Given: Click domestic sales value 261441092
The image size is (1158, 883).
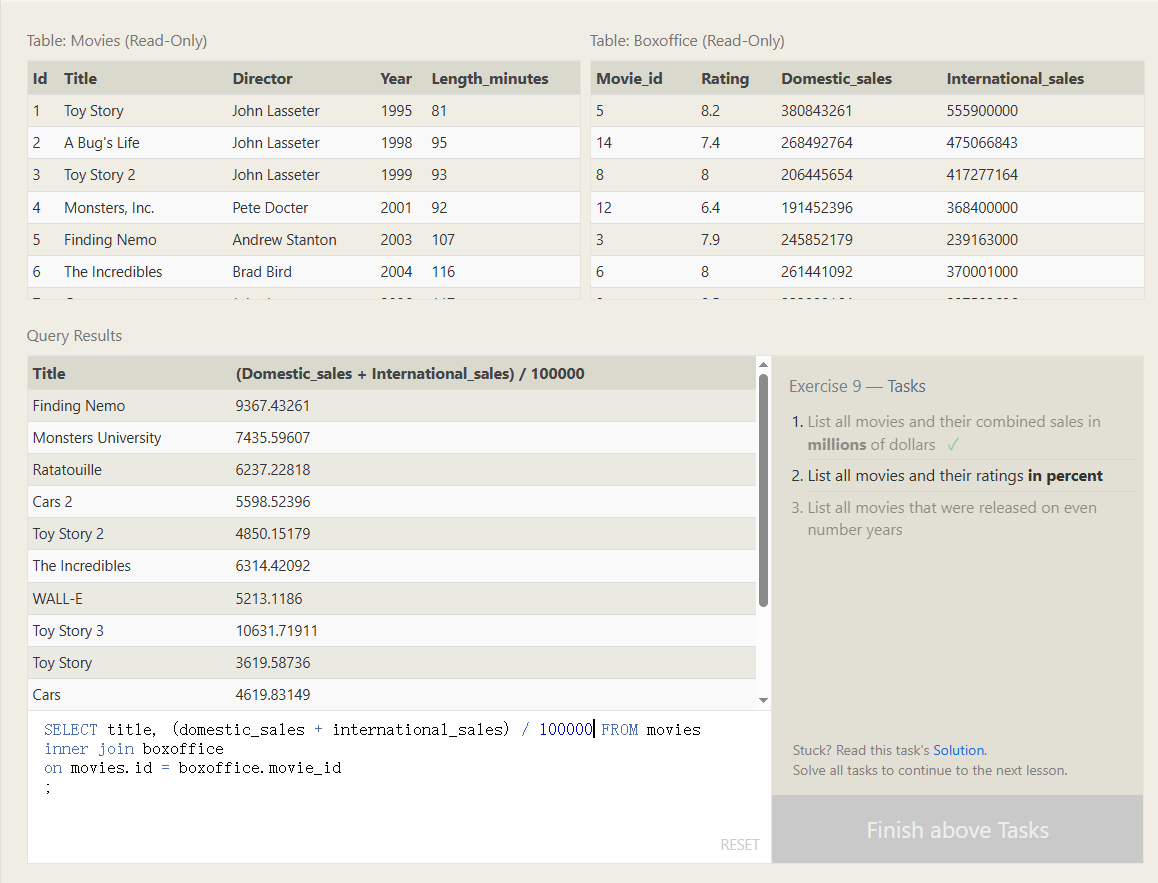Looking at the screenshot, I should point(817,272).
